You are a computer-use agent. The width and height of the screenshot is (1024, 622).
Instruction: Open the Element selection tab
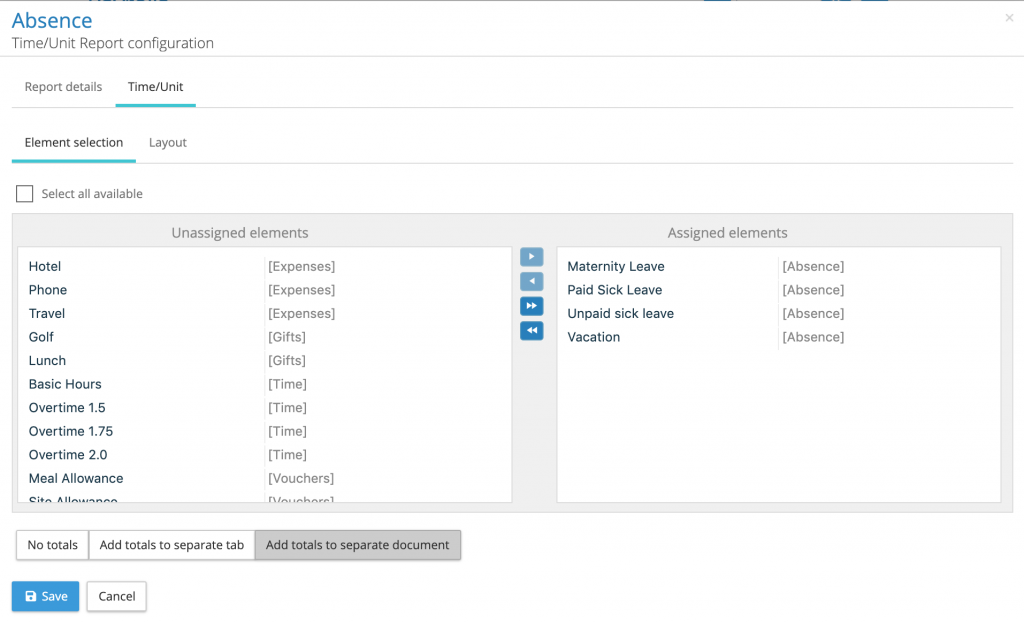coord(74,143)
